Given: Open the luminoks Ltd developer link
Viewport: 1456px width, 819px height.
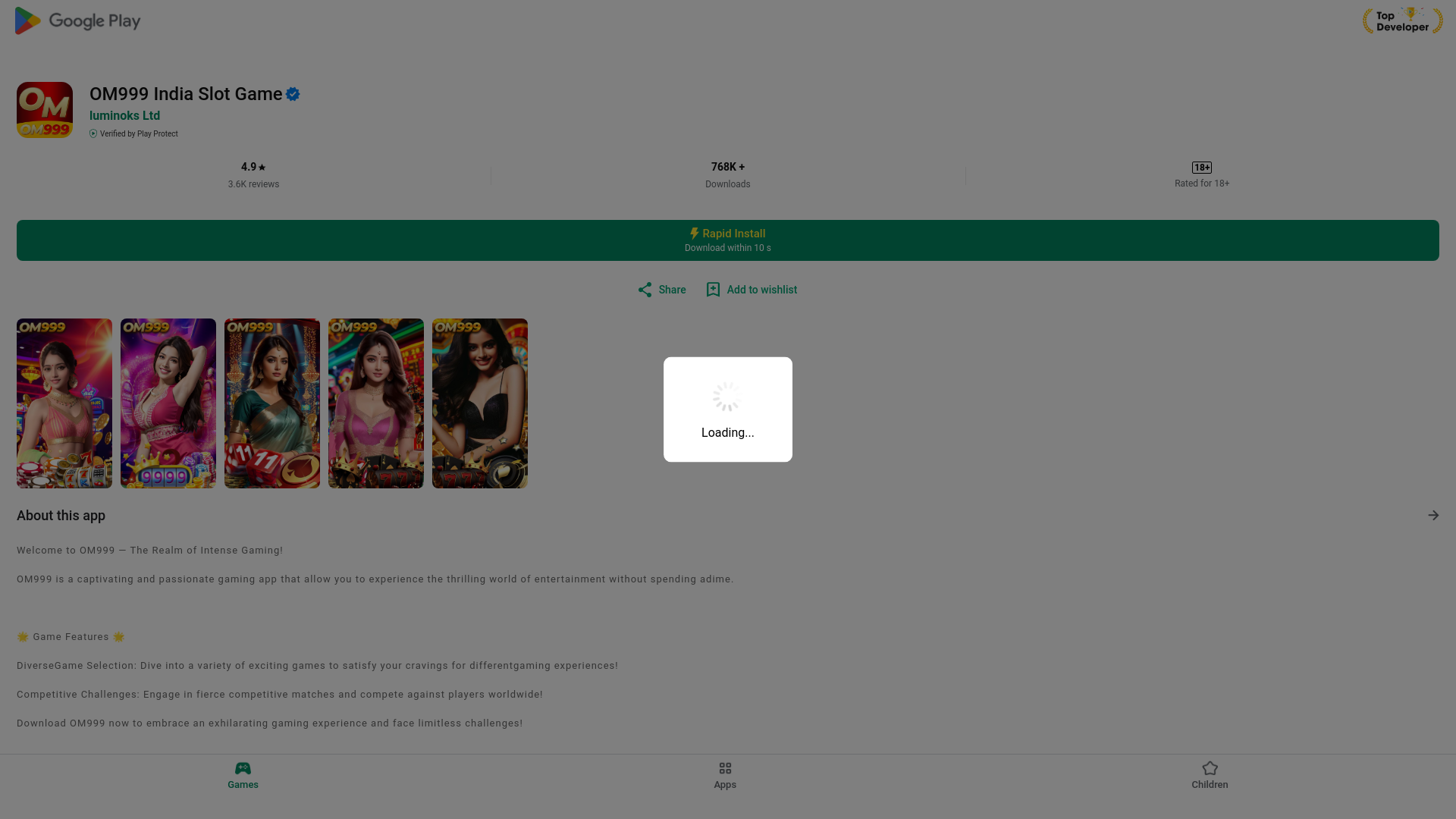Looking at the screenshot, I should point(124,116).
